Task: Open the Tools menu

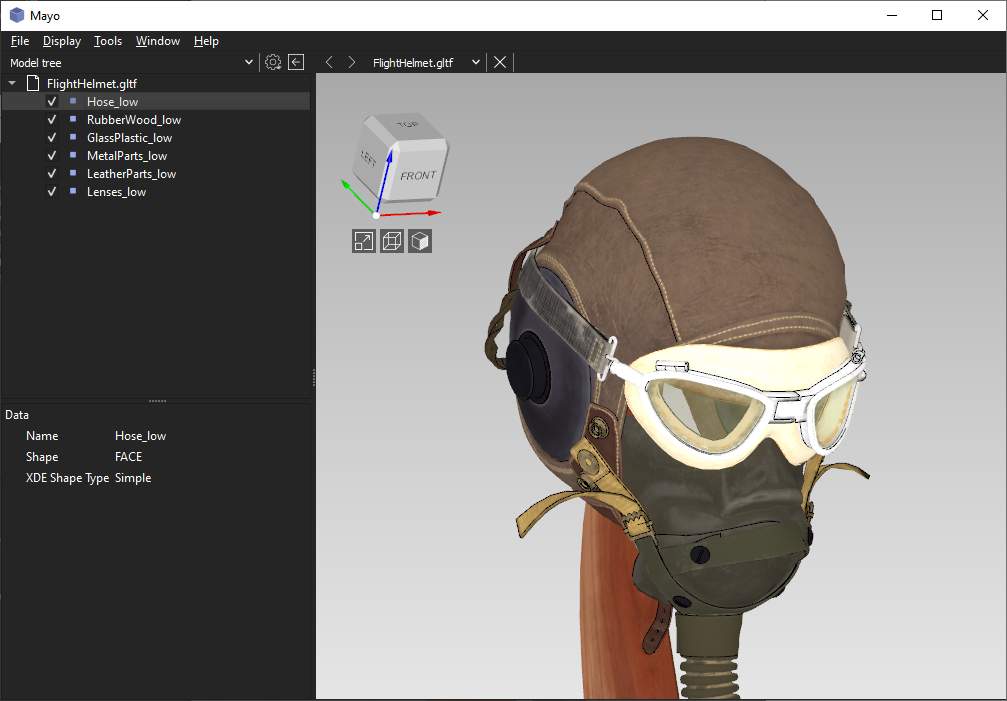Action: point(108,41)
